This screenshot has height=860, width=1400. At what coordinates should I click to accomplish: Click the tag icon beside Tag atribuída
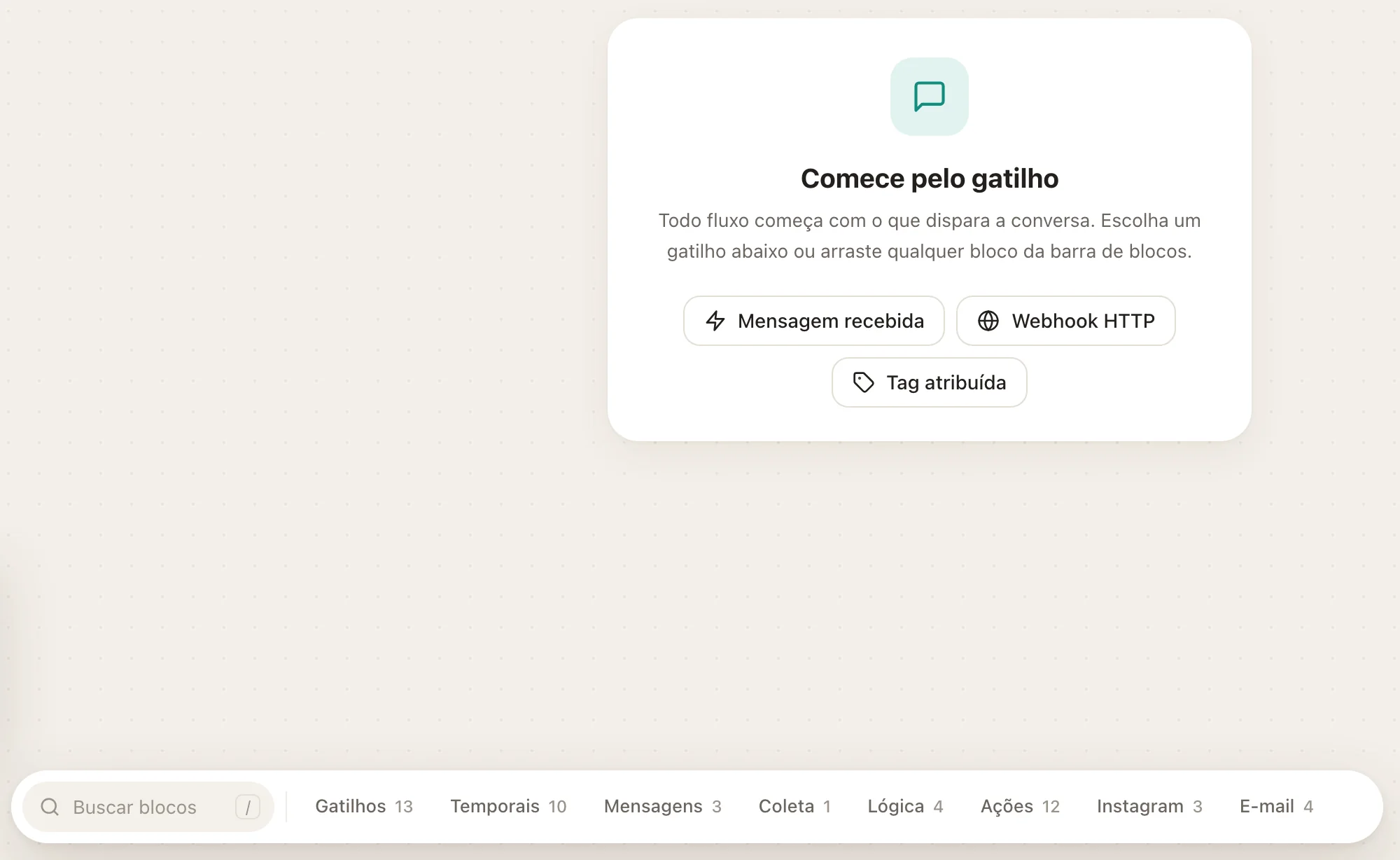(863, 382)
